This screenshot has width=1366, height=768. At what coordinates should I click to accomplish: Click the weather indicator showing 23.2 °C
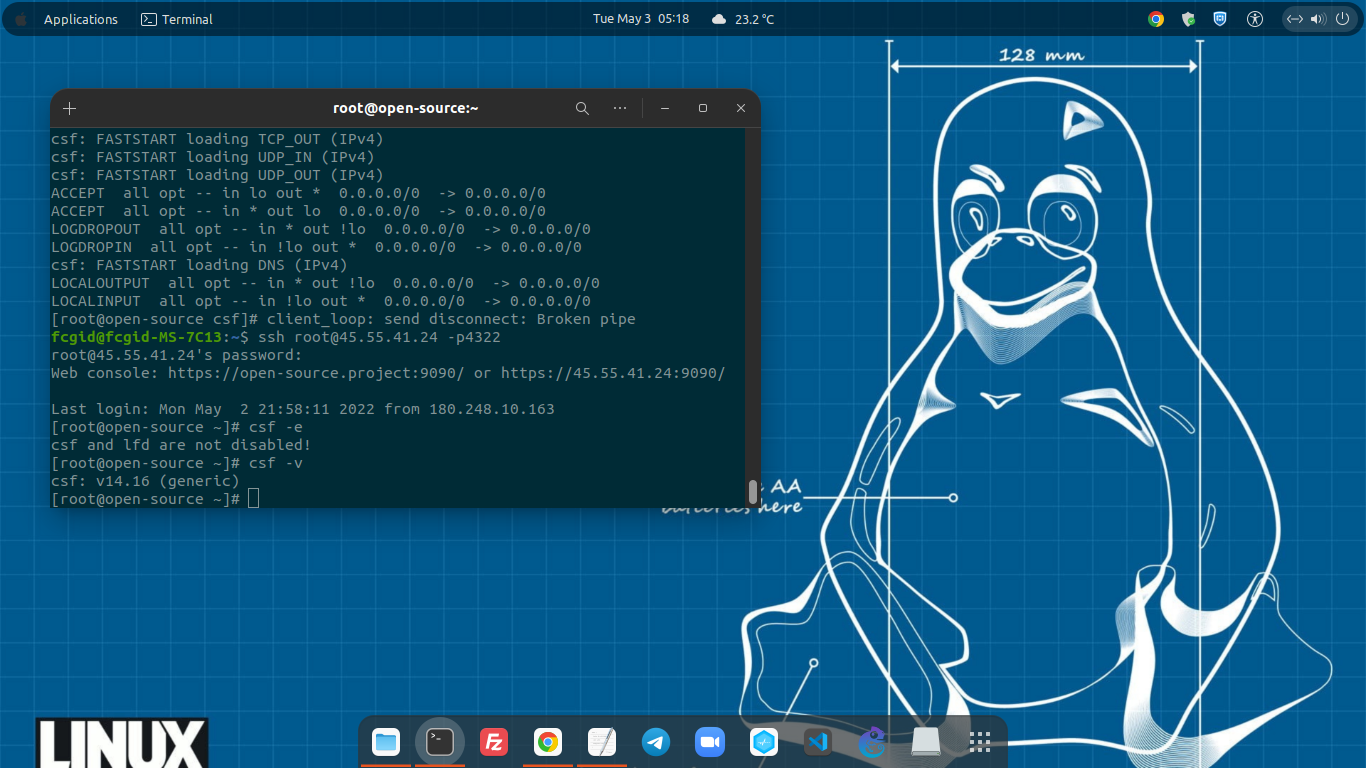[x=743, y=19]
